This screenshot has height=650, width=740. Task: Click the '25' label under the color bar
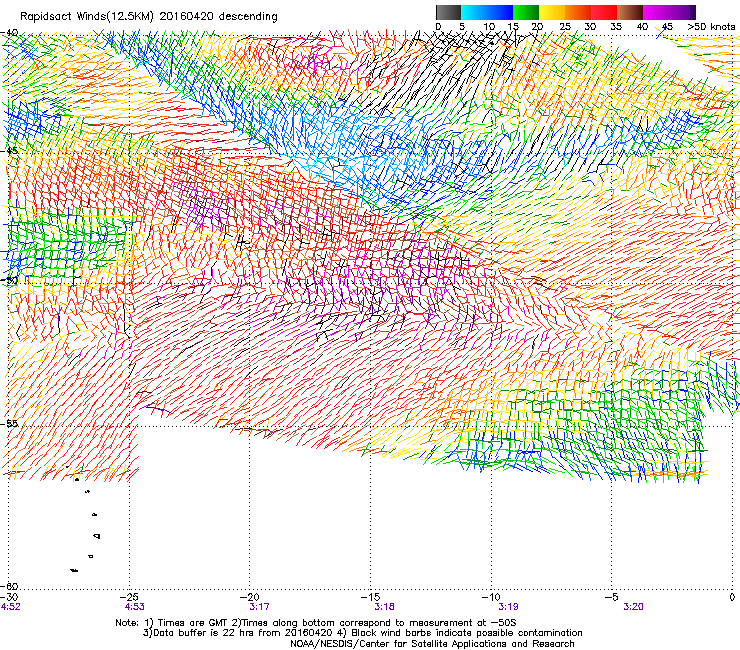(565, 27)
